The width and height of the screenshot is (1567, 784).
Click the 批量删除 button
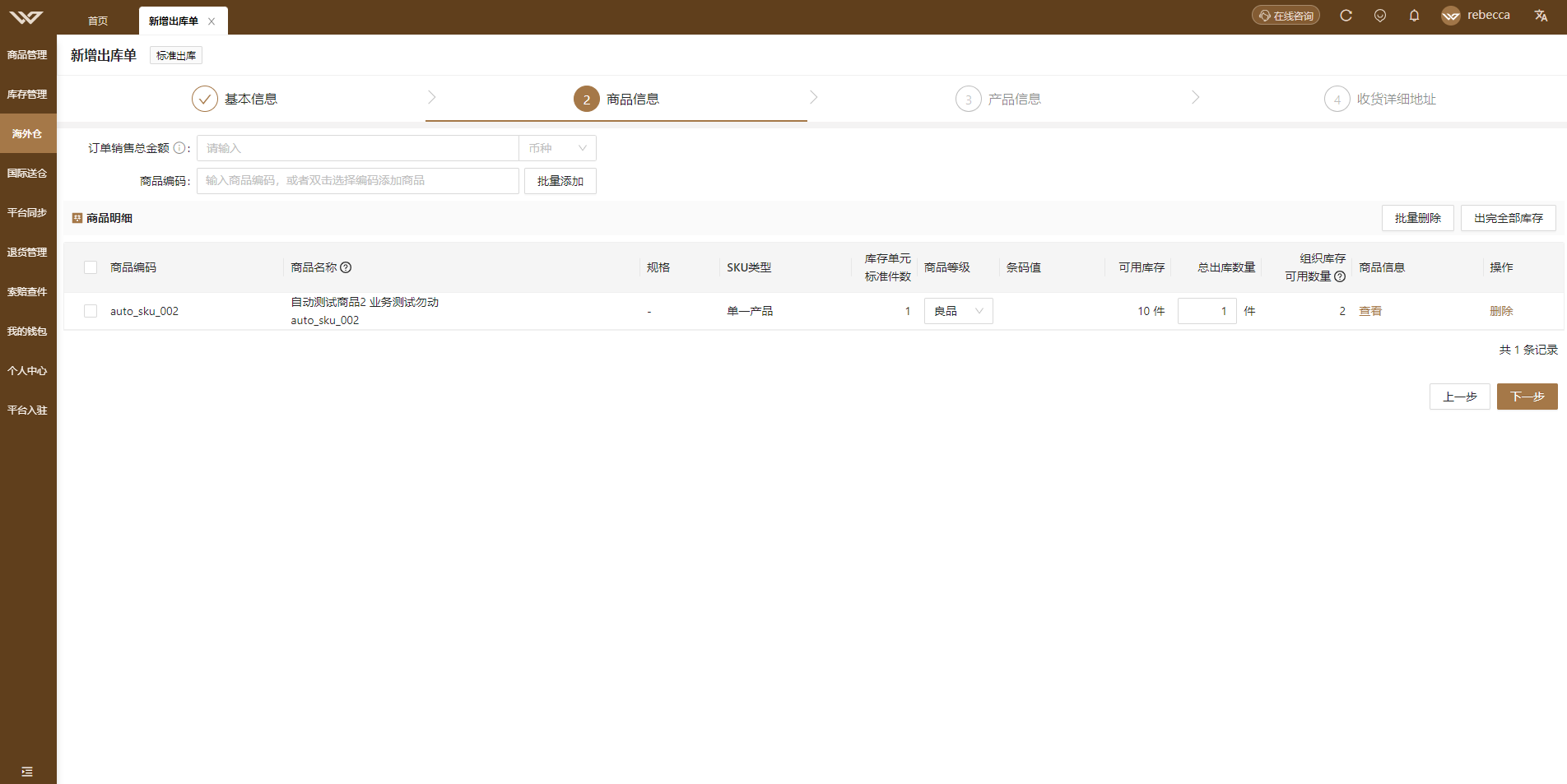1417,218
